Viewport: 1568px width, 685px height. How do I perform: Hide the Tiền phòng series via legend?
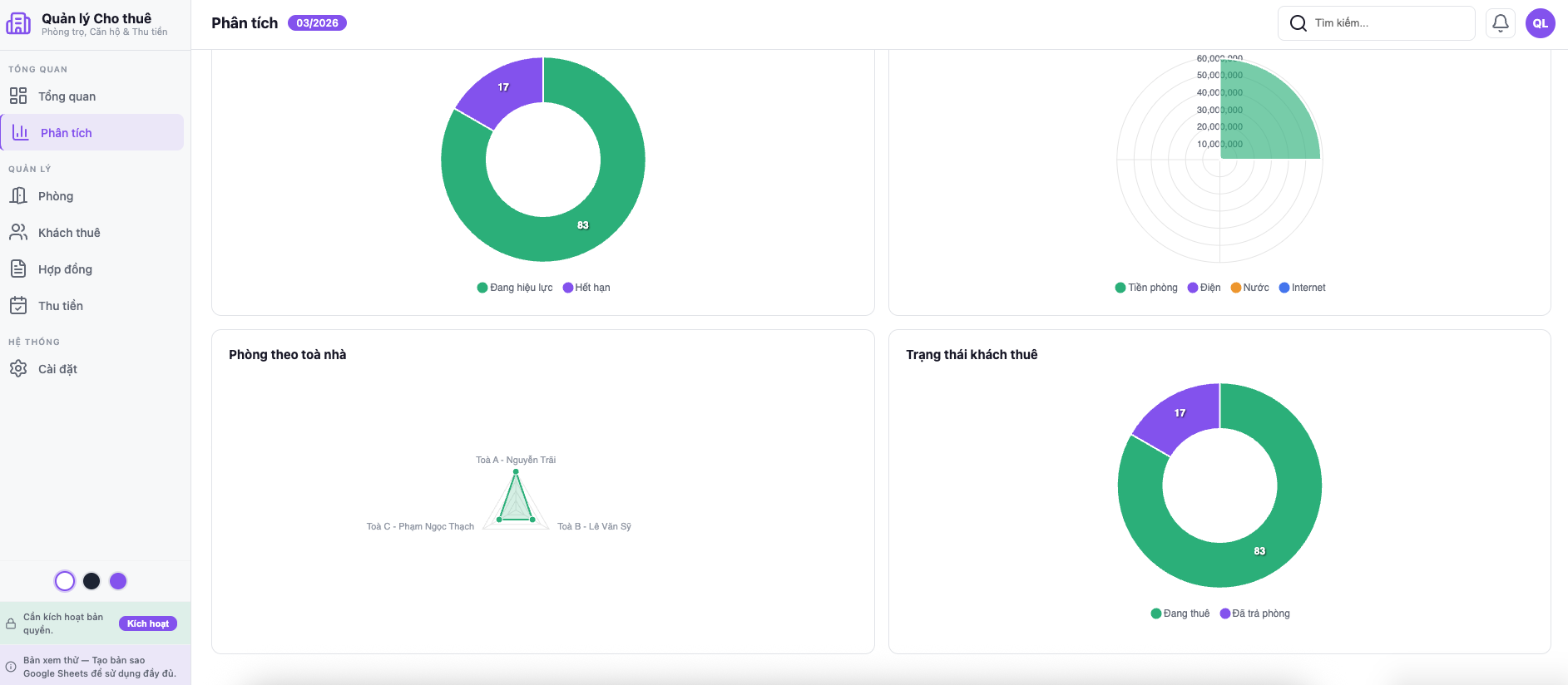(1146, 288)
